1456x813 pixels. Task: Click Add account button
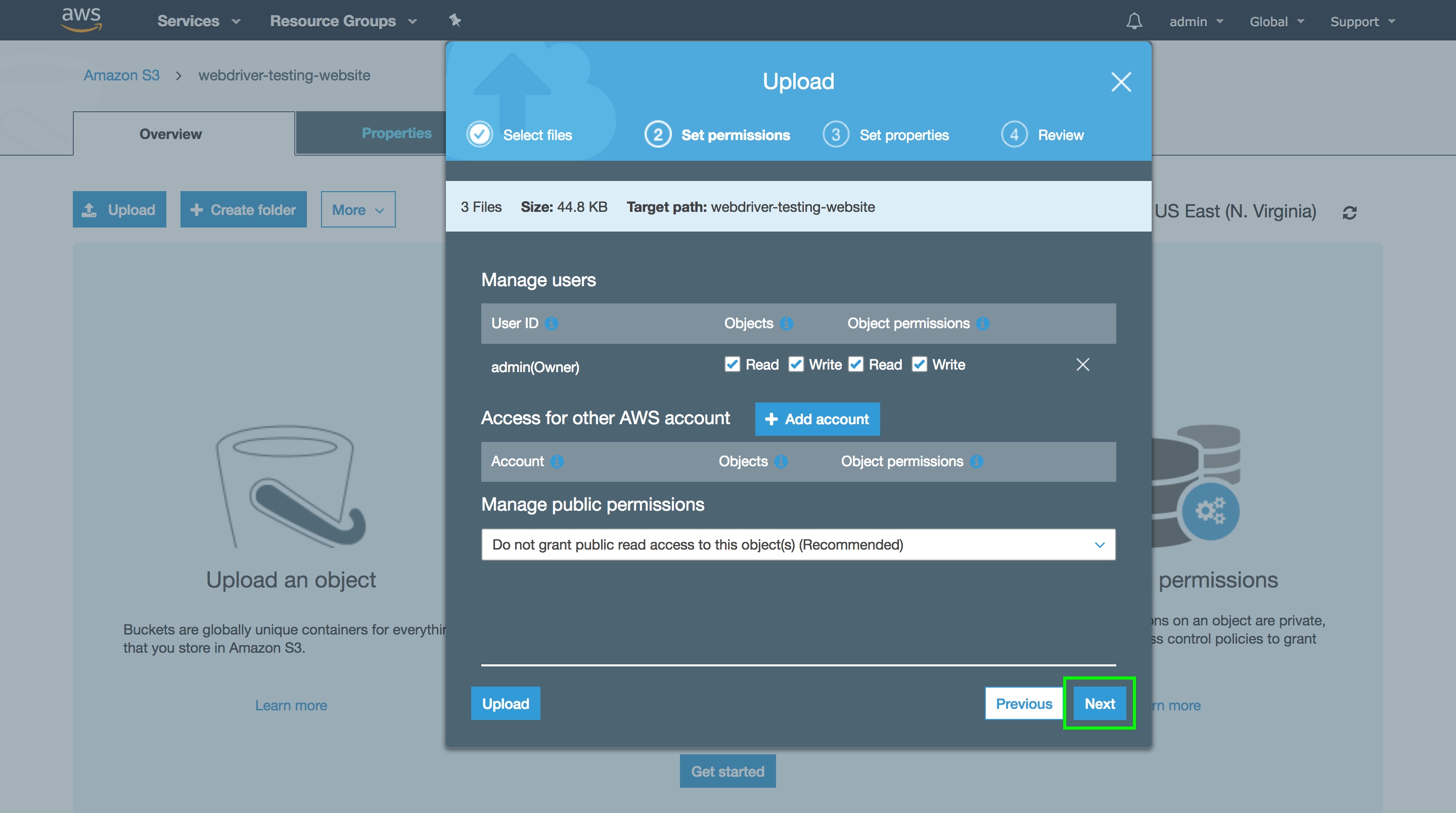(817, 419)
